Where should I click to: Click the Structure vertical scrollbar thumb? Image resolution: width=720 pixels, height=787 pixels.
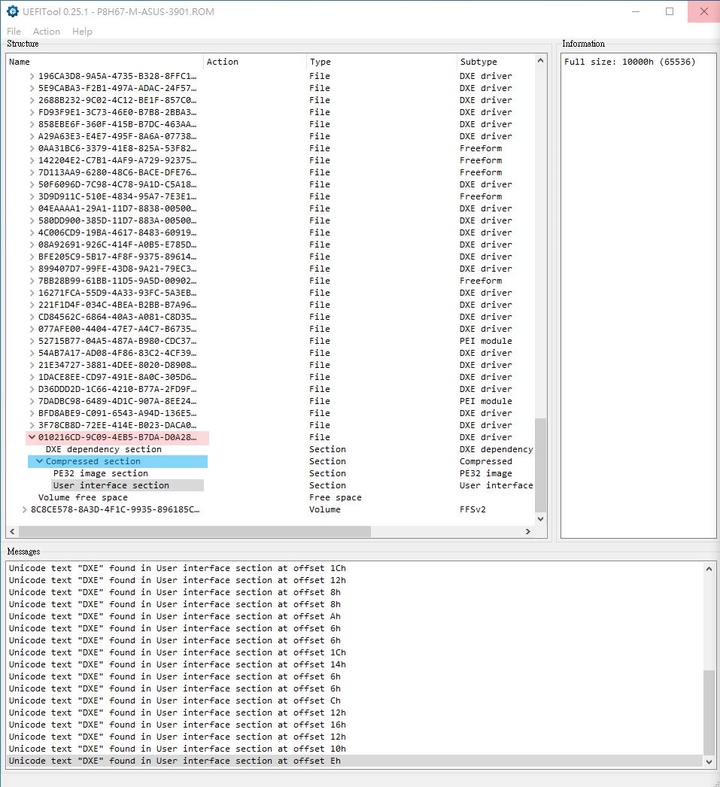coord(540,465)
